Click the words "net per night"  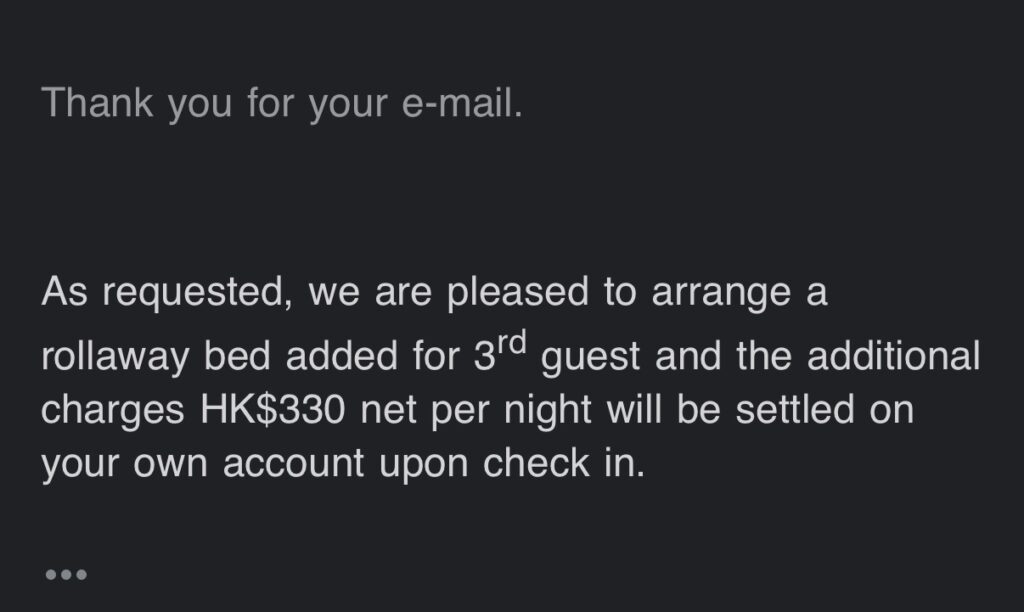click(476, 411)
